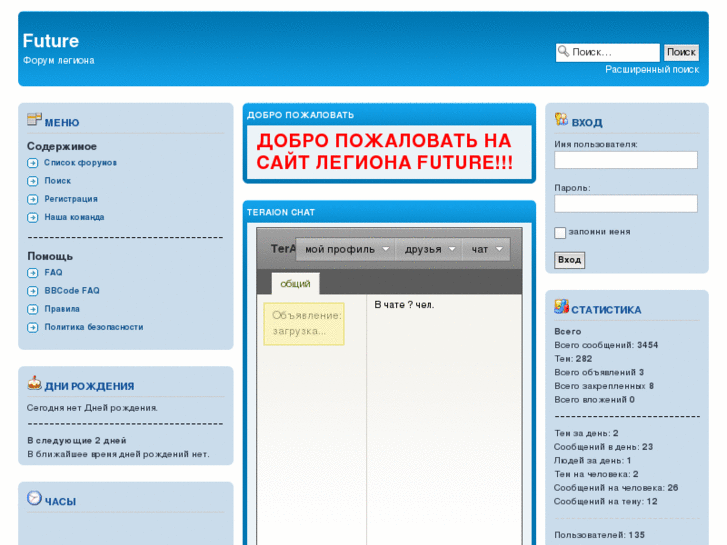Enable the 'запомни меня' checkbox

click(560, 232)
